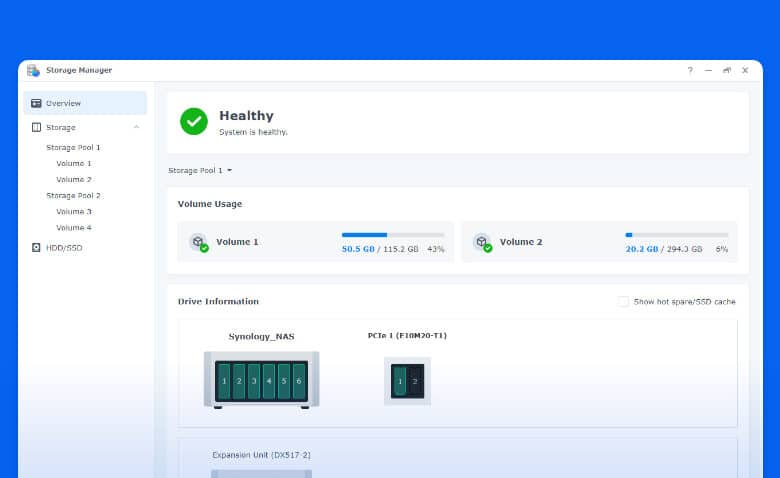Click the 20.2 GB used value
This screenshot has width=780, height=478.
coord(642,249)
